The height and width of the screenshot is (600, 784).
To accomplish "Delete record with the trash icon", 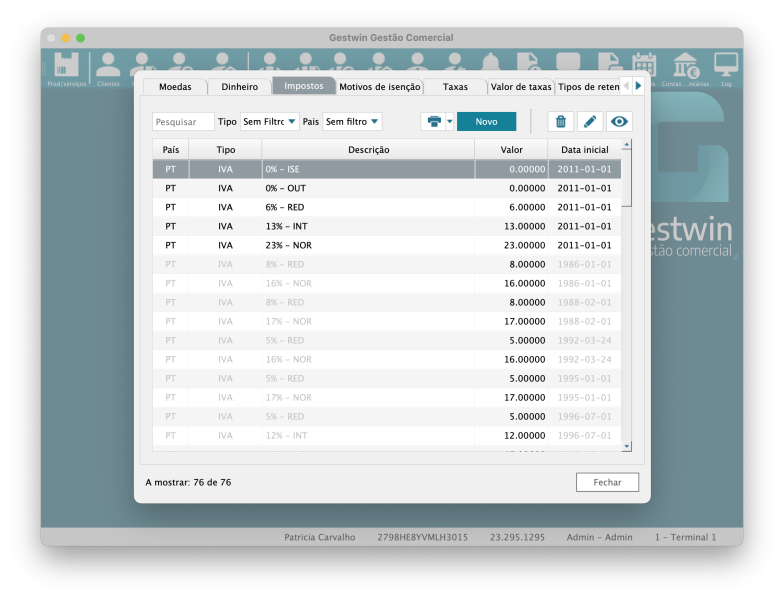I will tap(560, 121).
